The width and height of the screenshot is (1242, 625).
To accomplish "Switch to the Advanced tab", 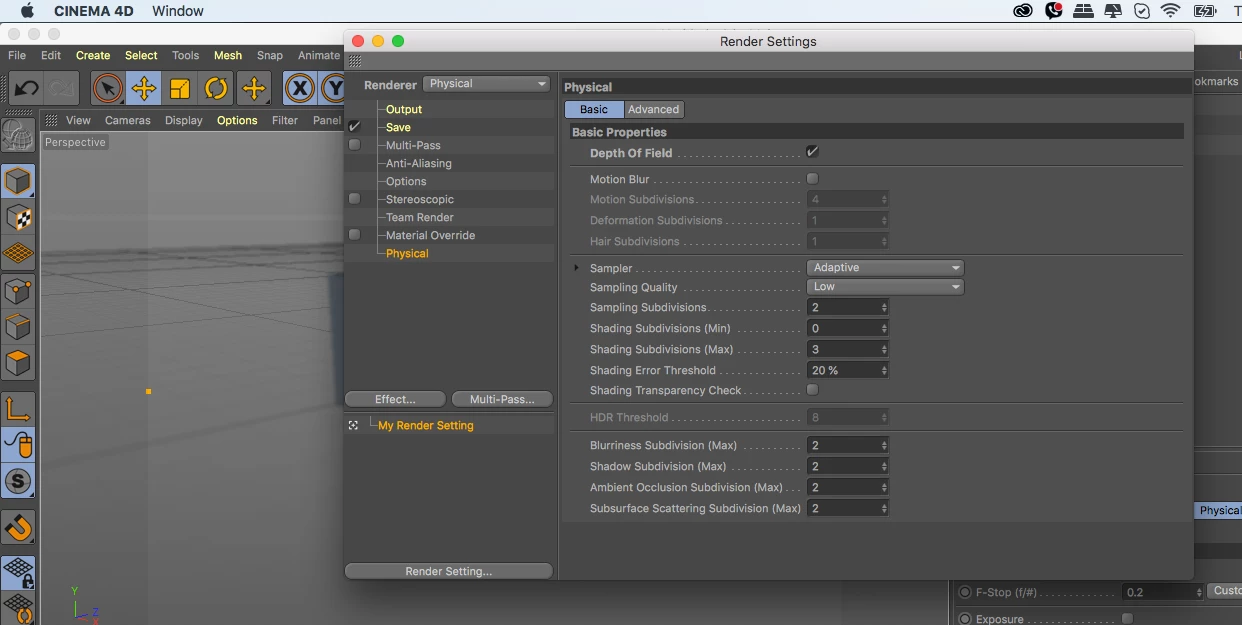I will 654,110.
